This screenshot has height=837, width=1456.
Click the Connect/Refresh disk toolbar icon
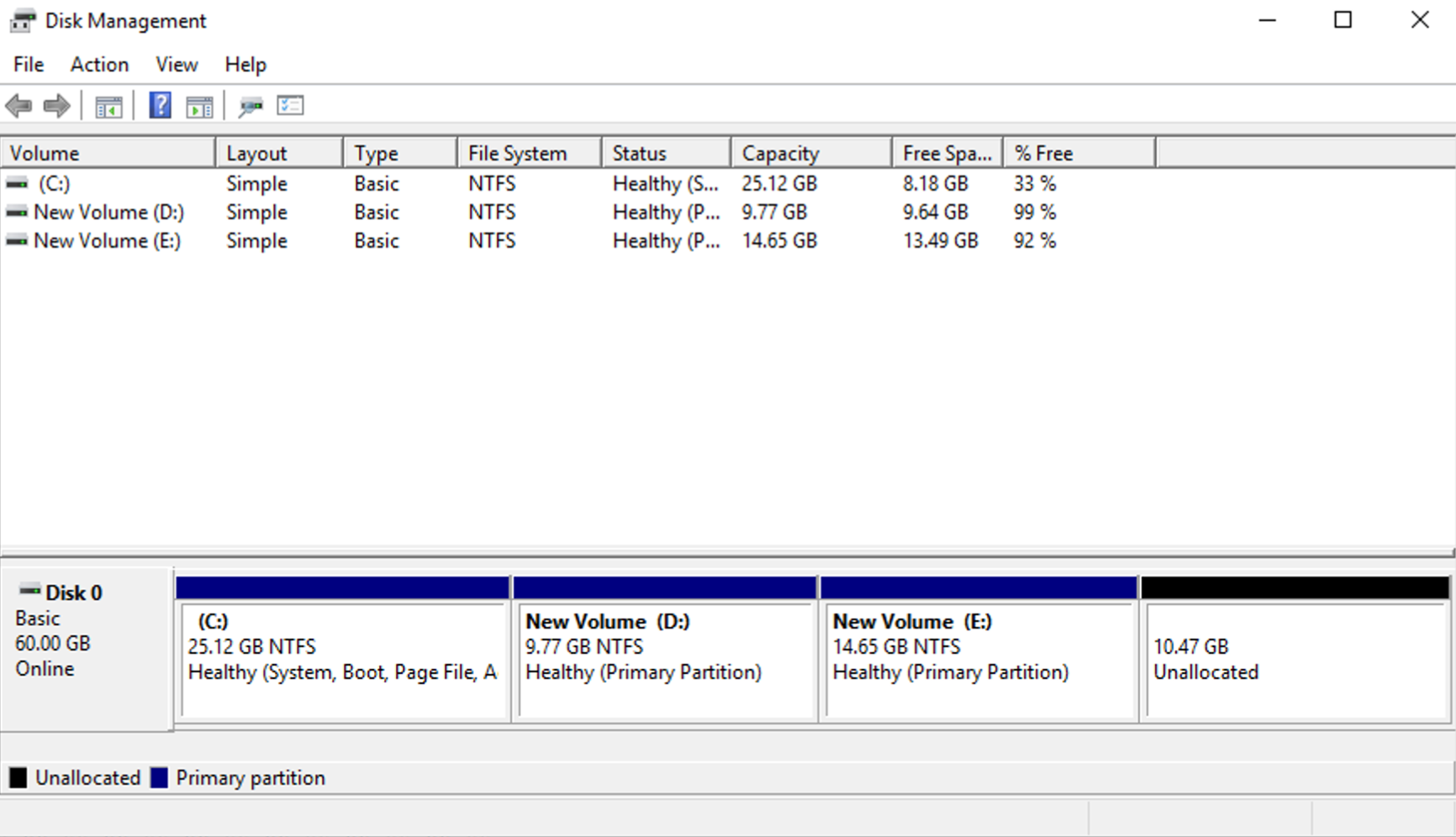tap(251, 107)
